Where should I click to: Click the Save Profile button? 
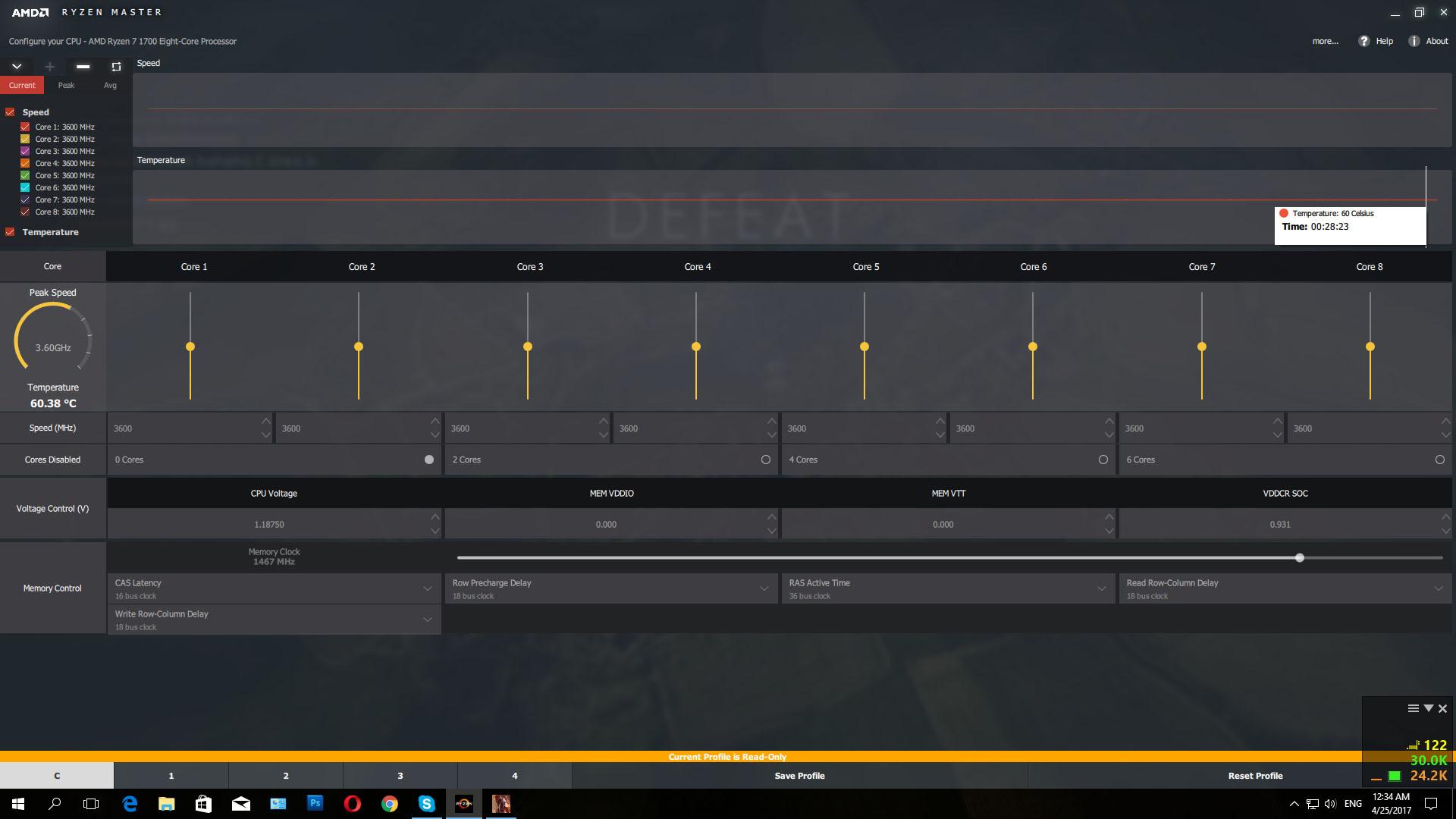pyautogui.click(x=799, y=776)
